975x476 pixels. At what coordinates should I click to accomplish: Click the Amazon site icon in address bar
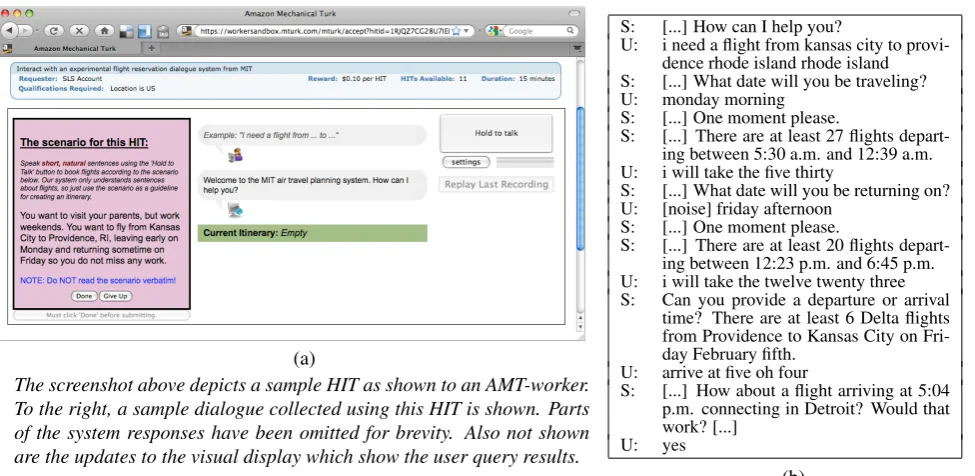click(x=185, y=30)
